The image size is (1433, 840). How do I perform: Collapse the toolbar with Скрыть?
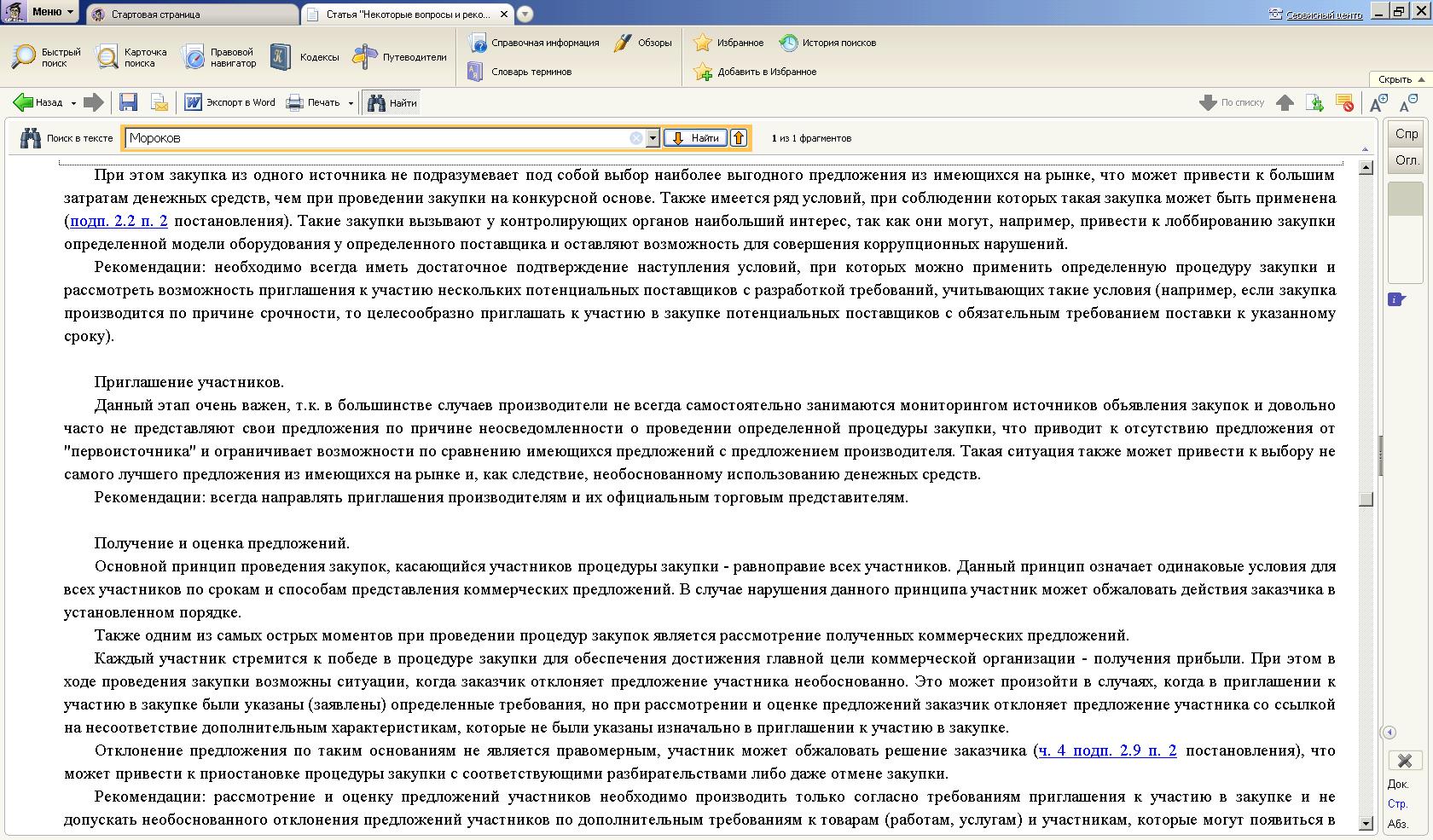pos(1401,79)
